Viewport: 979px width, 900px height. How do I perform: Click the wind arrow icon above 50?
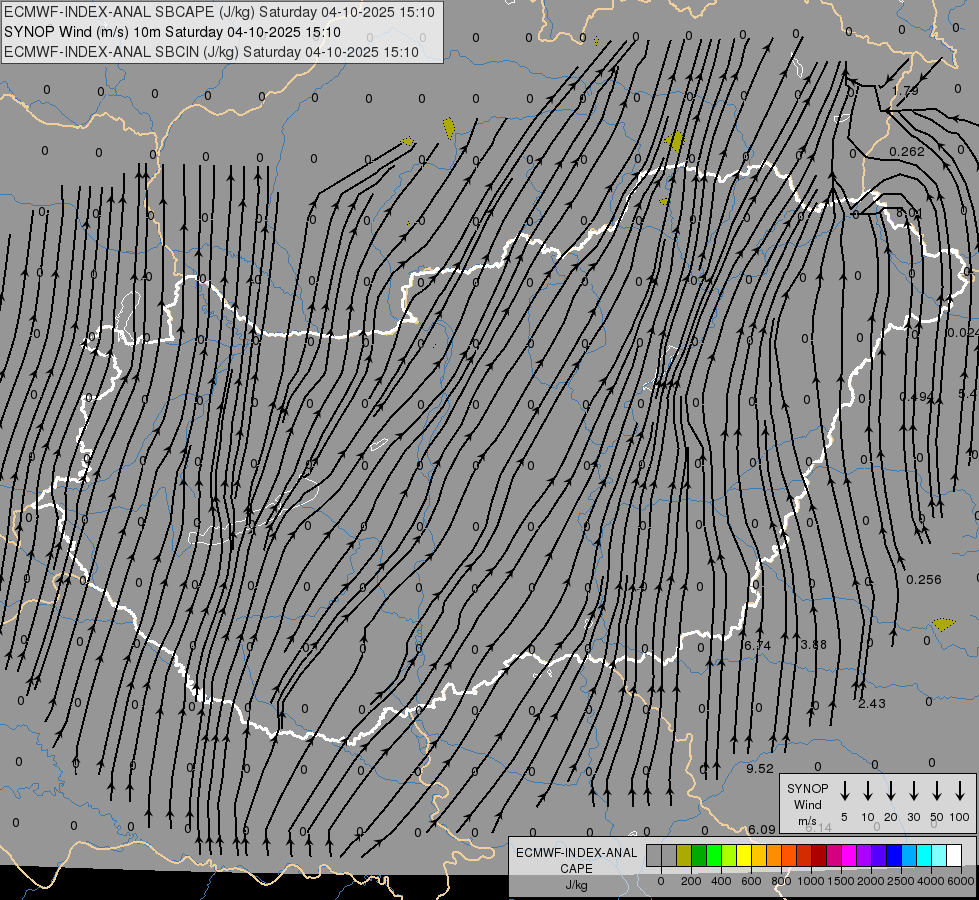(x=937, y=791)
